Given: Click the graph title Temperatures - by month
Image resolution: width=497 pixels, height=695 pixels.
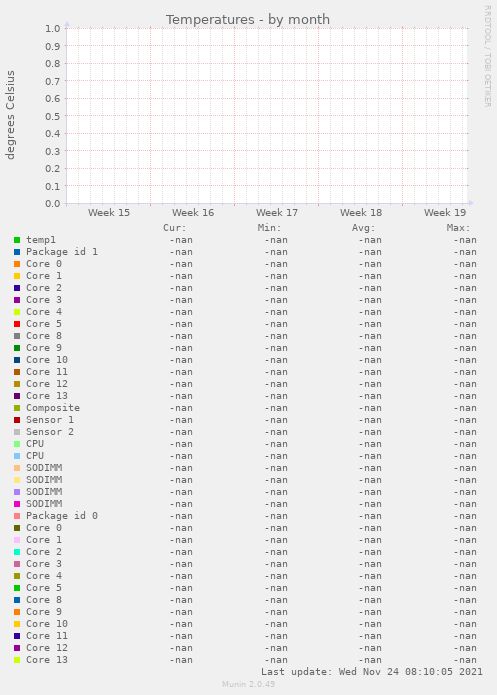Looking at the screenshot, I should 248,20.
